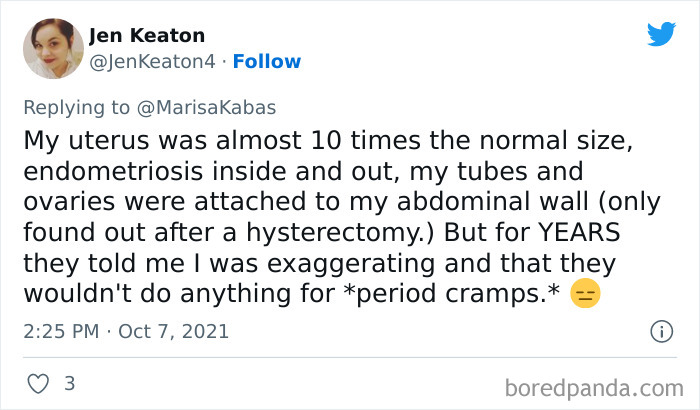Click the Jen Keaton display name
This screenshot has width=700, height=410.
point(147,37)
